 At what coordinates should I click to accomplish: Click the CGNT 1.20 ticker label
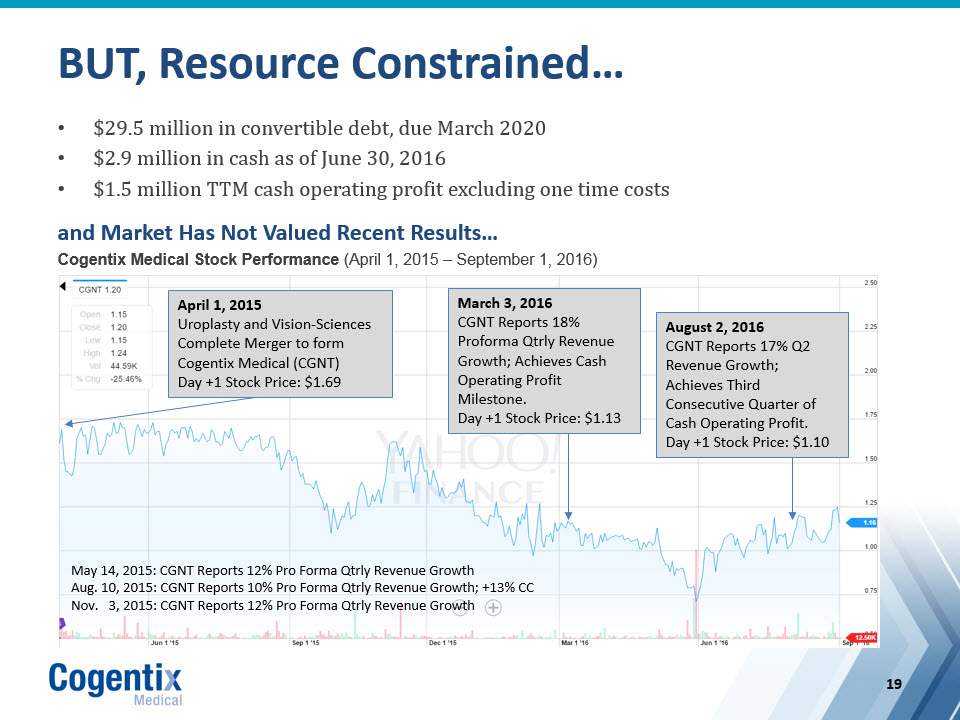[x=100, y=290]
